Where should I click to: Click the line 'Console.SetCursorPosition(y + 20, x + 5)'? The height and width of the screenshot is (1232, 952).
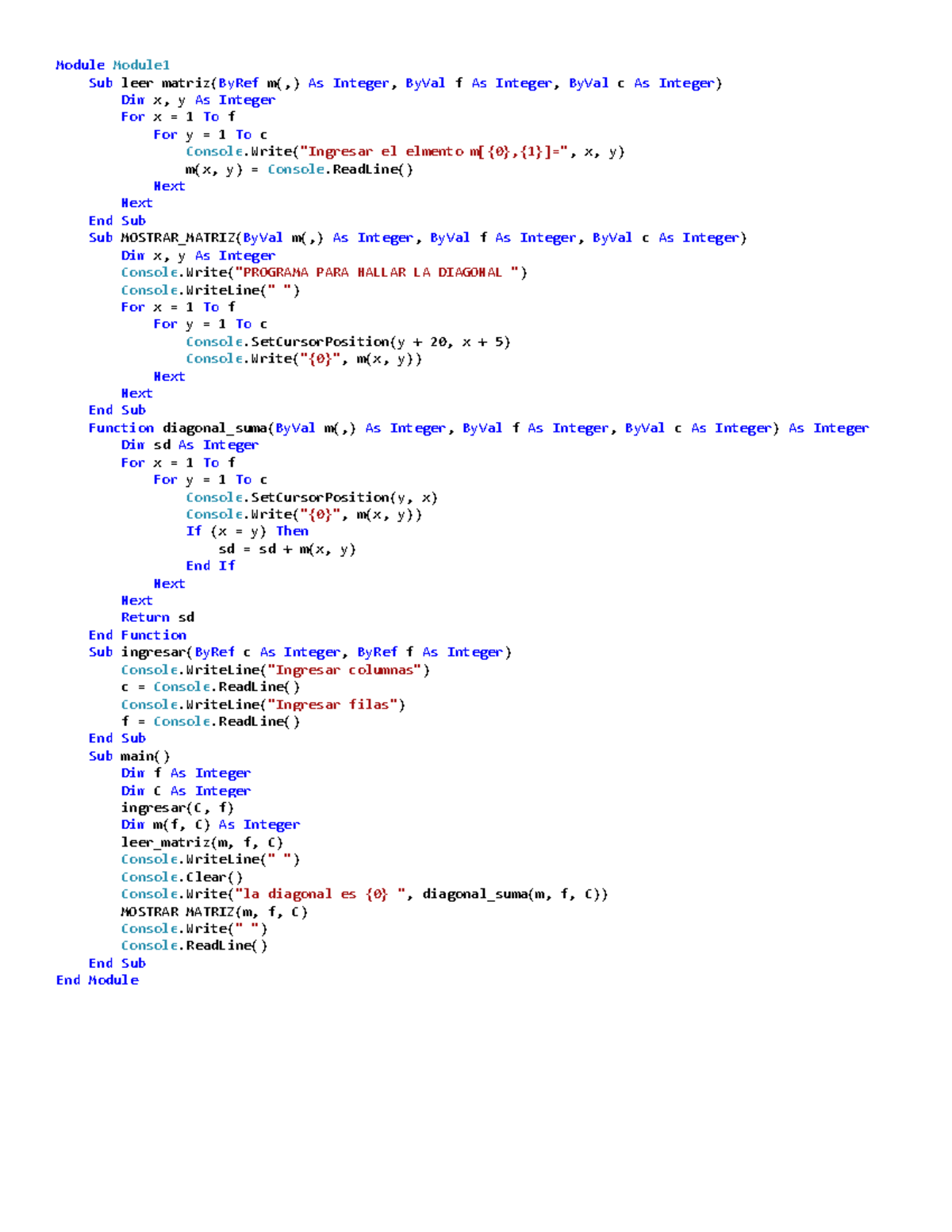pos(348,342)
